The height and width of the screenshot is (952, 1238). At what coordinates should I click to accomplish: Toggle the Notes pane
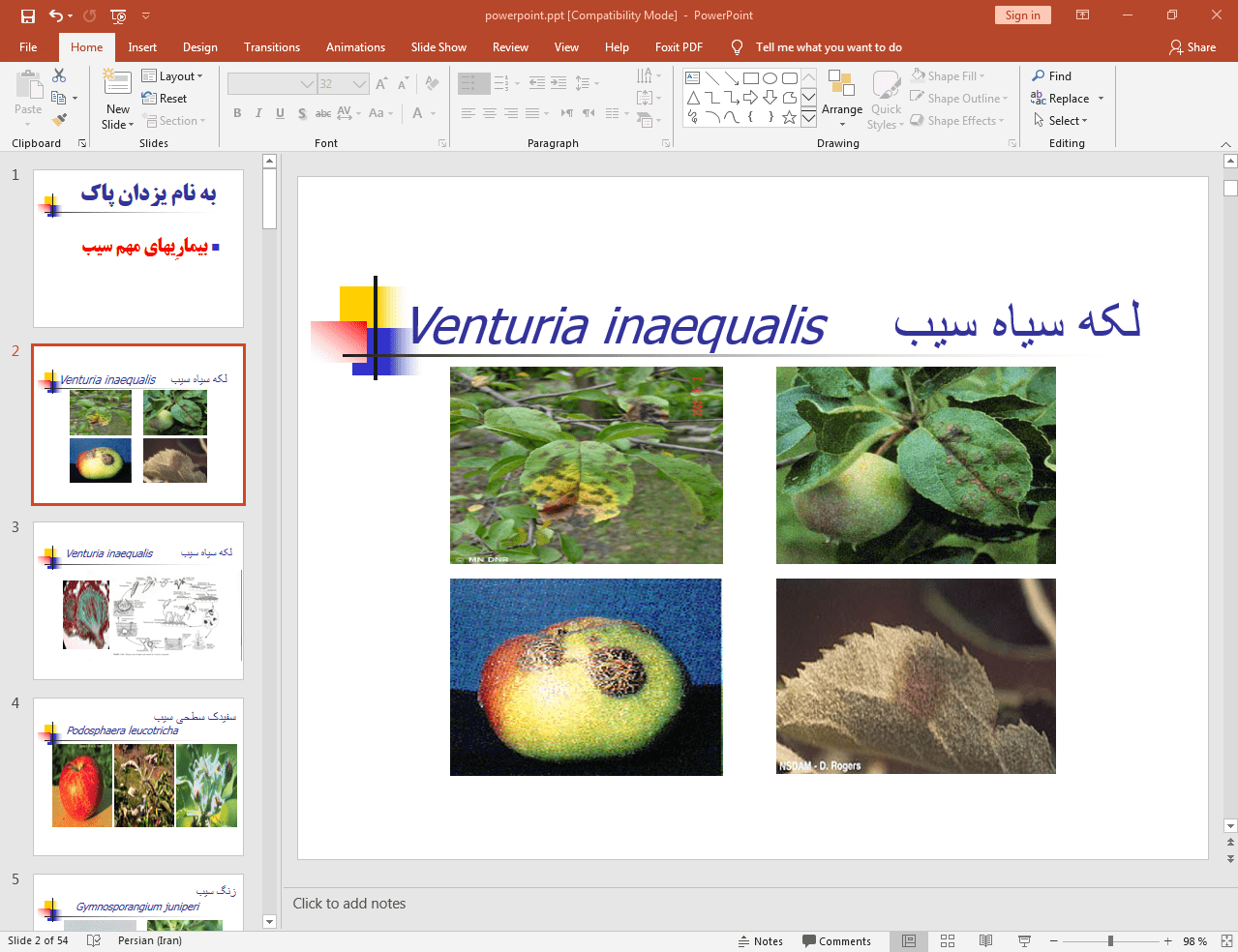pos(761,941)
